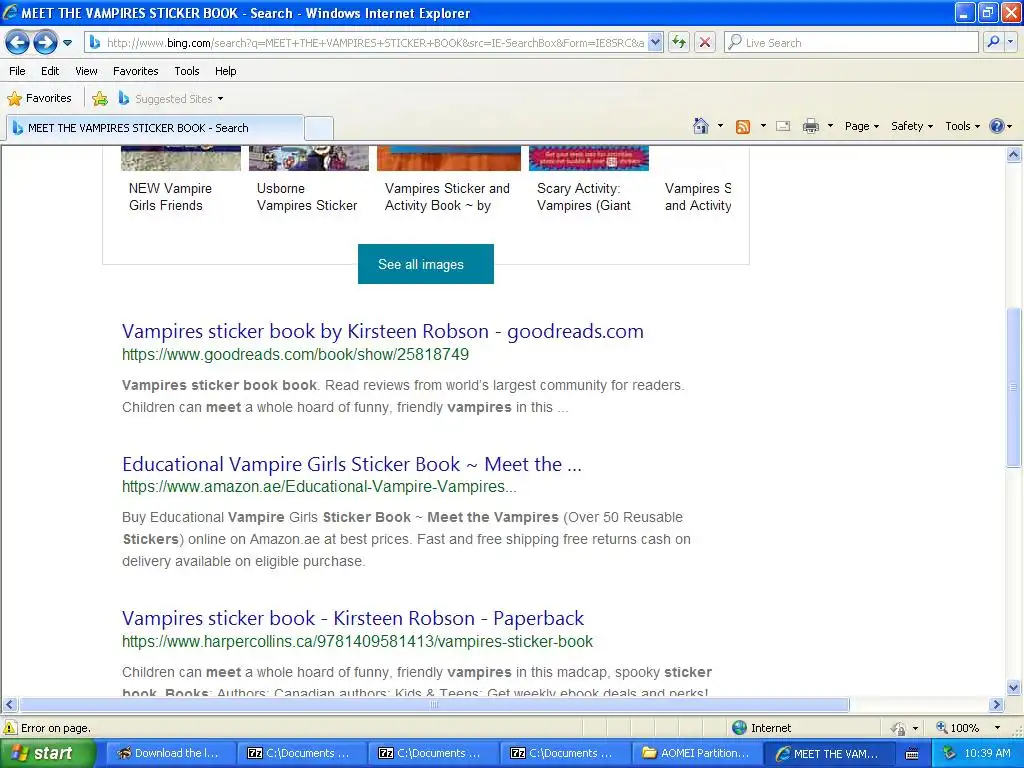Viewport: 1024px width, 768px height.
Task: Click the Read Mail icon
Action: click(783, 126)
